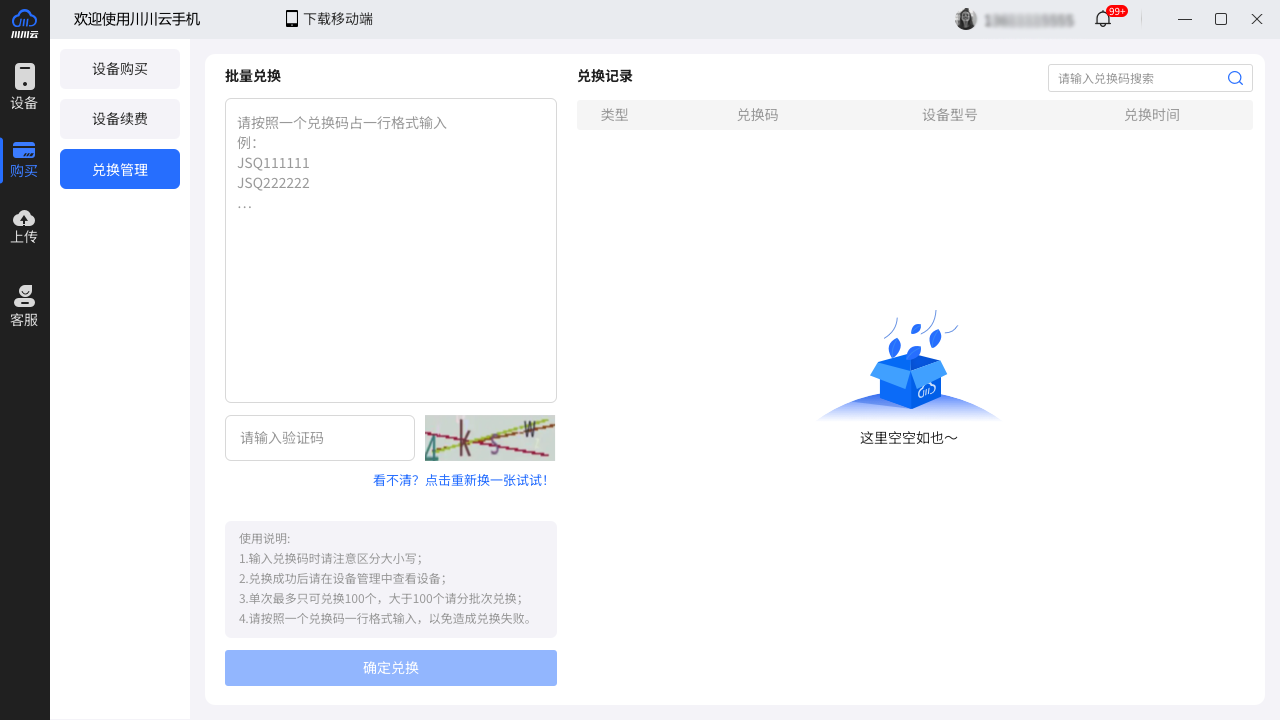Focus the batch redemption code textarea
This screenshot has height=720, width=1280.
tap(390, 250)
